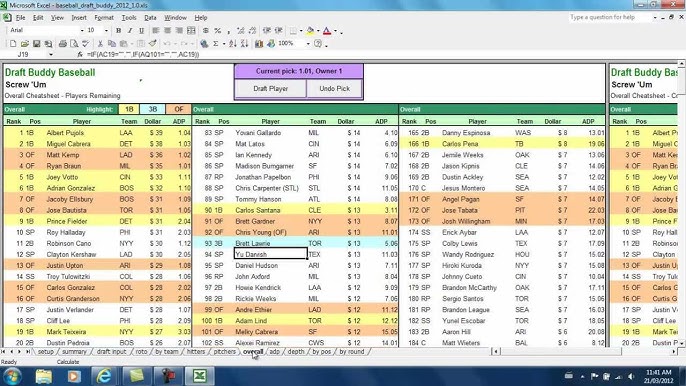The height and width of the screenshot is (386, 686).
Task: Apply the red Font Color swatch
Action: click(327, 30)
